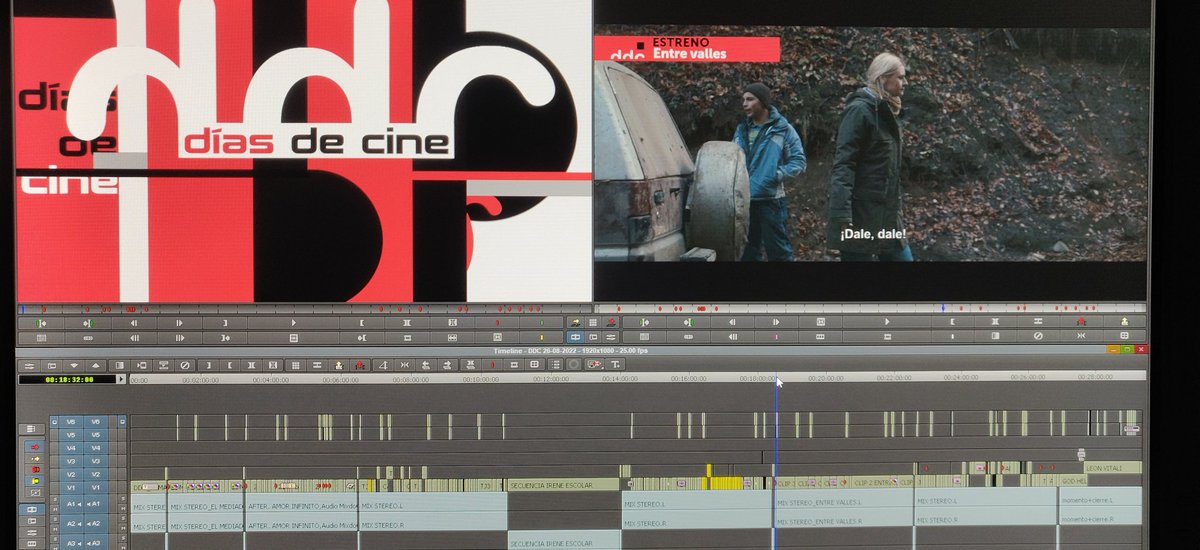Toggle source track selector A2
This screenshot has height=550, width=1200.
(x=72, y=524)
